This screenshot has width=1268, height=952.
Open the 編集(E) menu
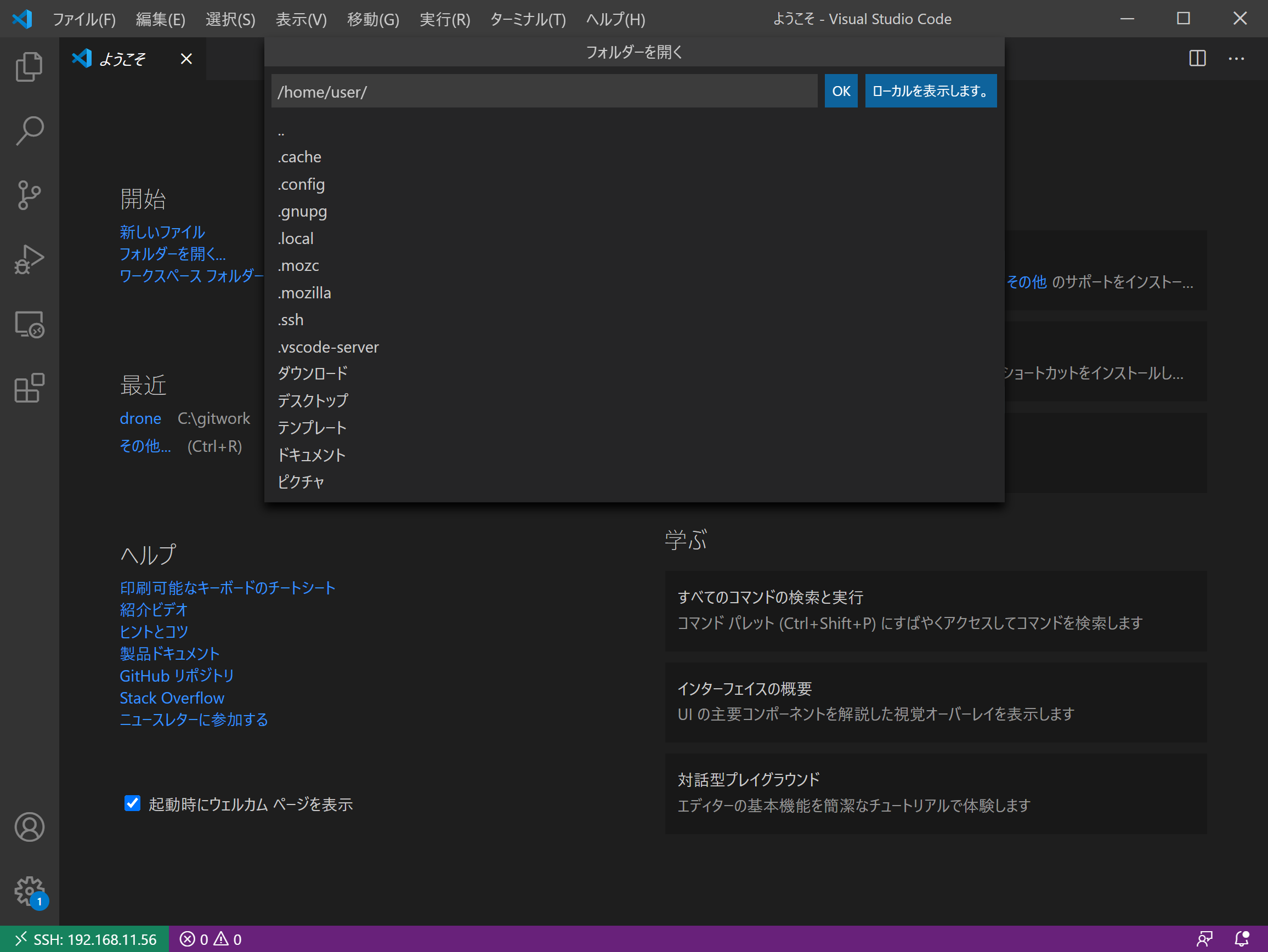point(161,20)
